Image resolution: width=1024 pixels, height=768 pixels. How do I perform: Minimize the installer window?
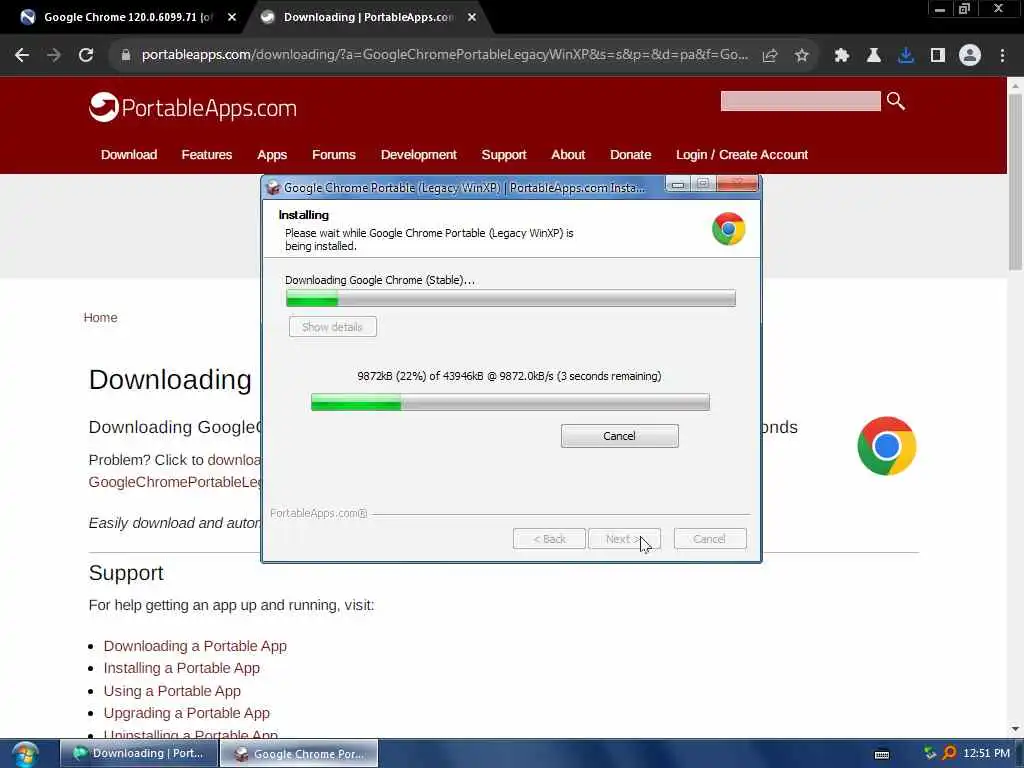click(x=678, y=185)
